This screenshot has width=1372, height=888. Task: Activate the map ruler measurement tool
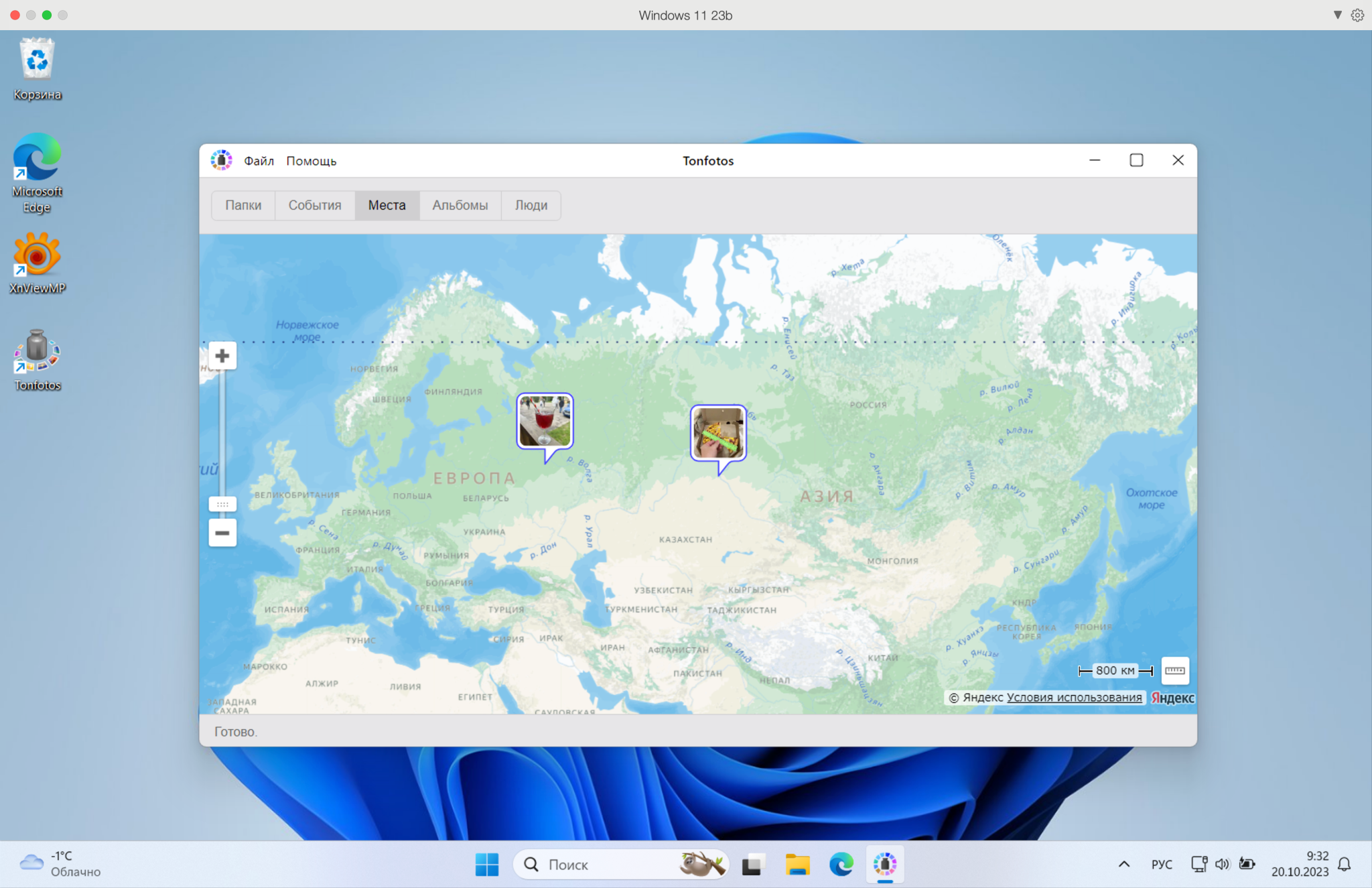pyautogui.click(x=1175, y=670)
